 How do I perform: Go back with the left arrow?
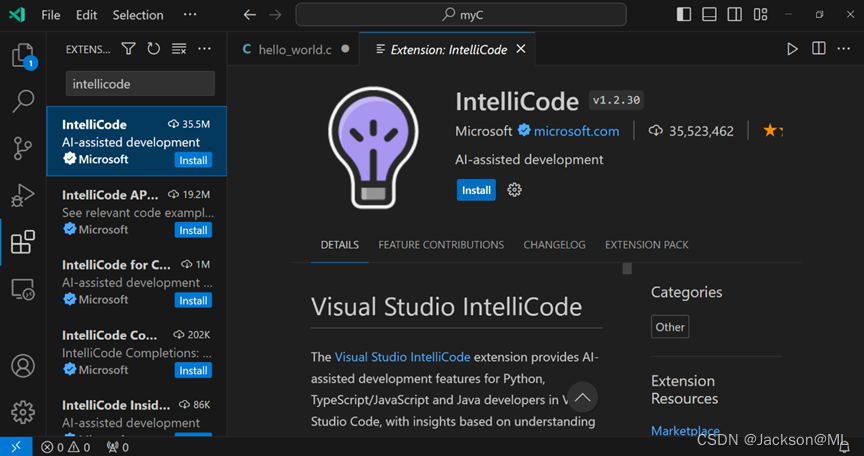[x=250, y=15]
